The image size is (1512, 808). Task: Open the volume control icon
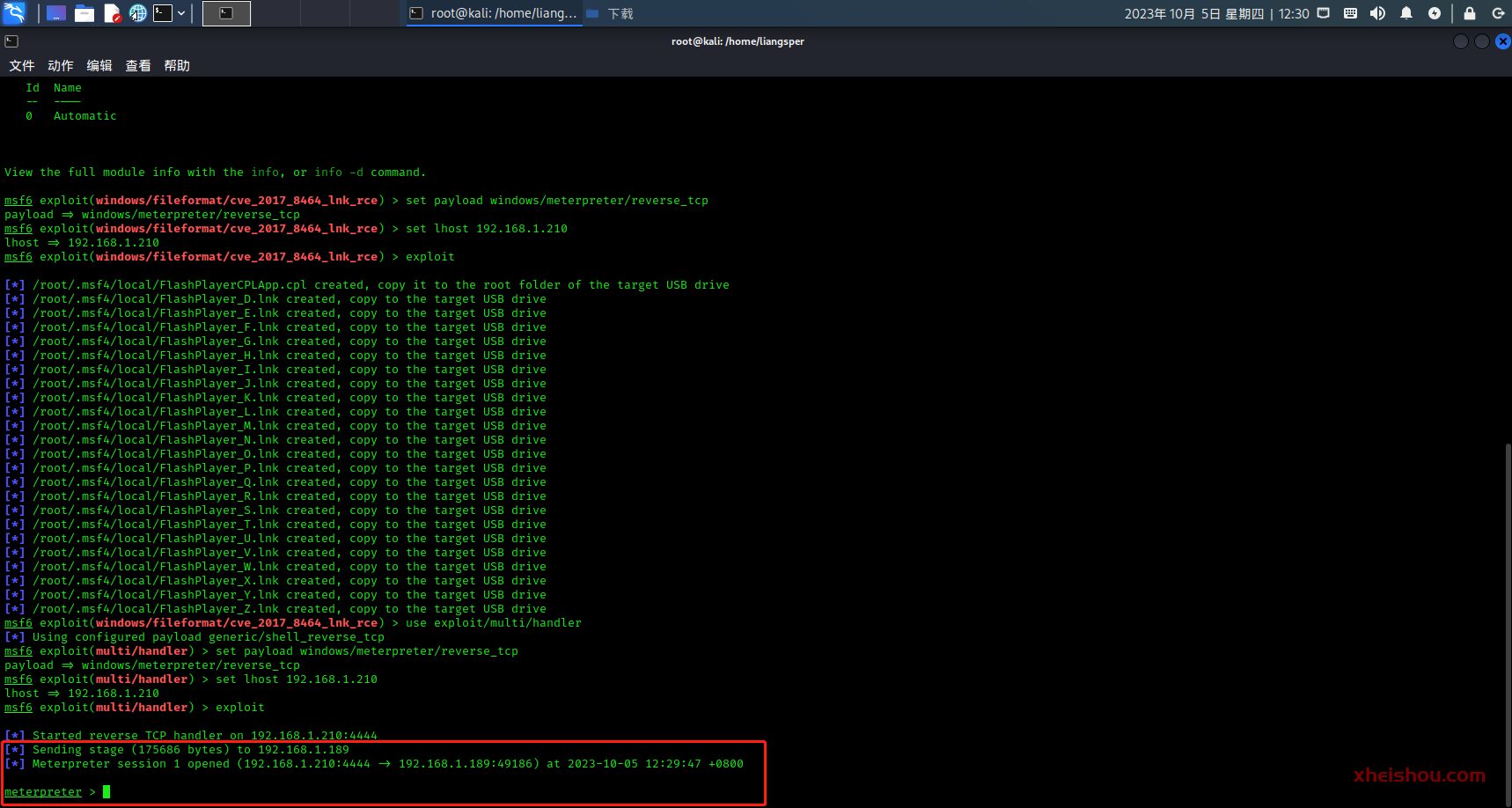pos(1377,13)
